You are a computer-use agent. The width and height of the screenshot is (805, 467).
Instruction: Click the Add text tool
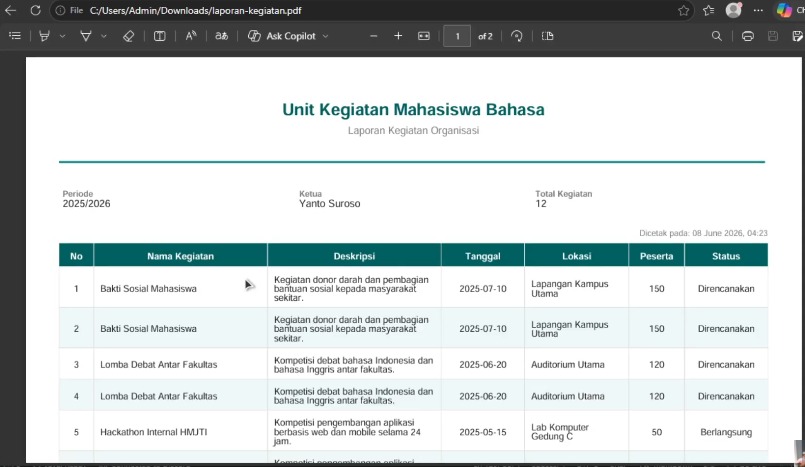[160, 36]
